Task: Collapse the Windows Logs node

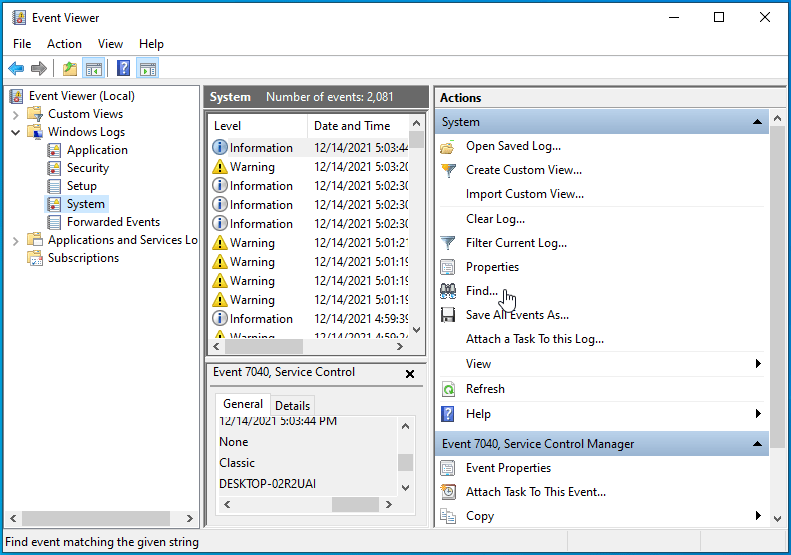Action: click(16, 133)
